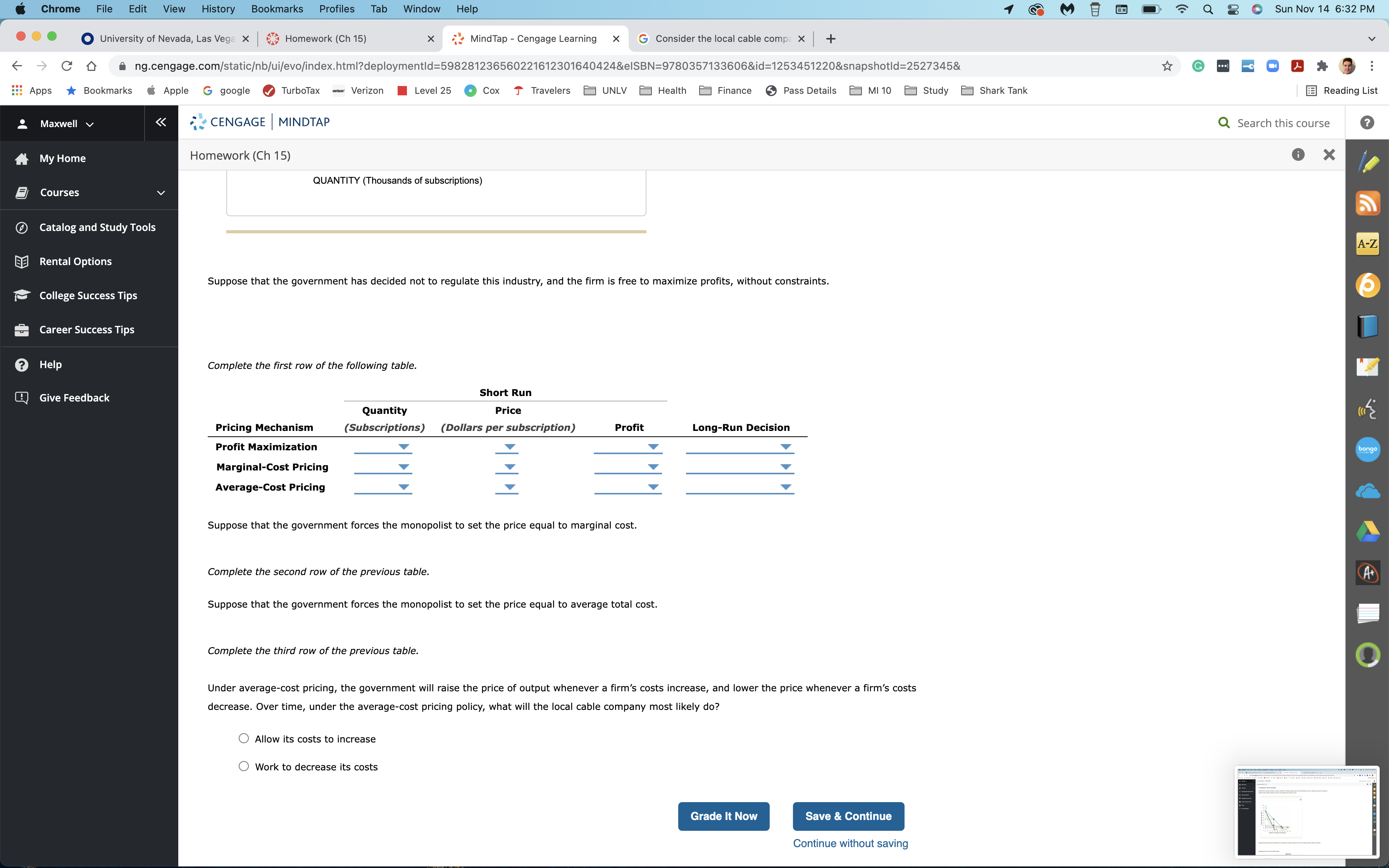
Task: Select 'Work to decrease its costs' option
Action: (244, 766)
